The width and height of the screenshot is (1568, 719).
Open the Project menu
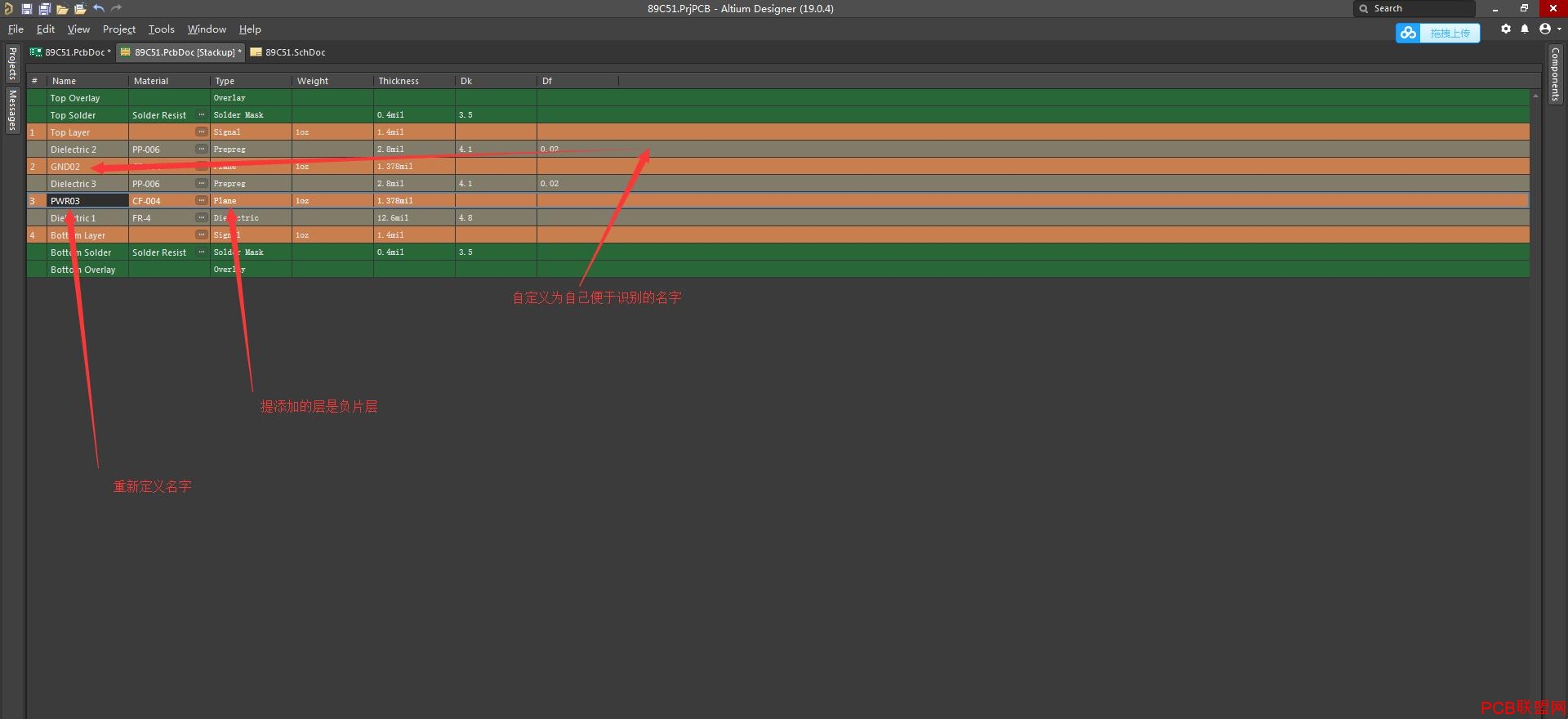coord(119,29)
